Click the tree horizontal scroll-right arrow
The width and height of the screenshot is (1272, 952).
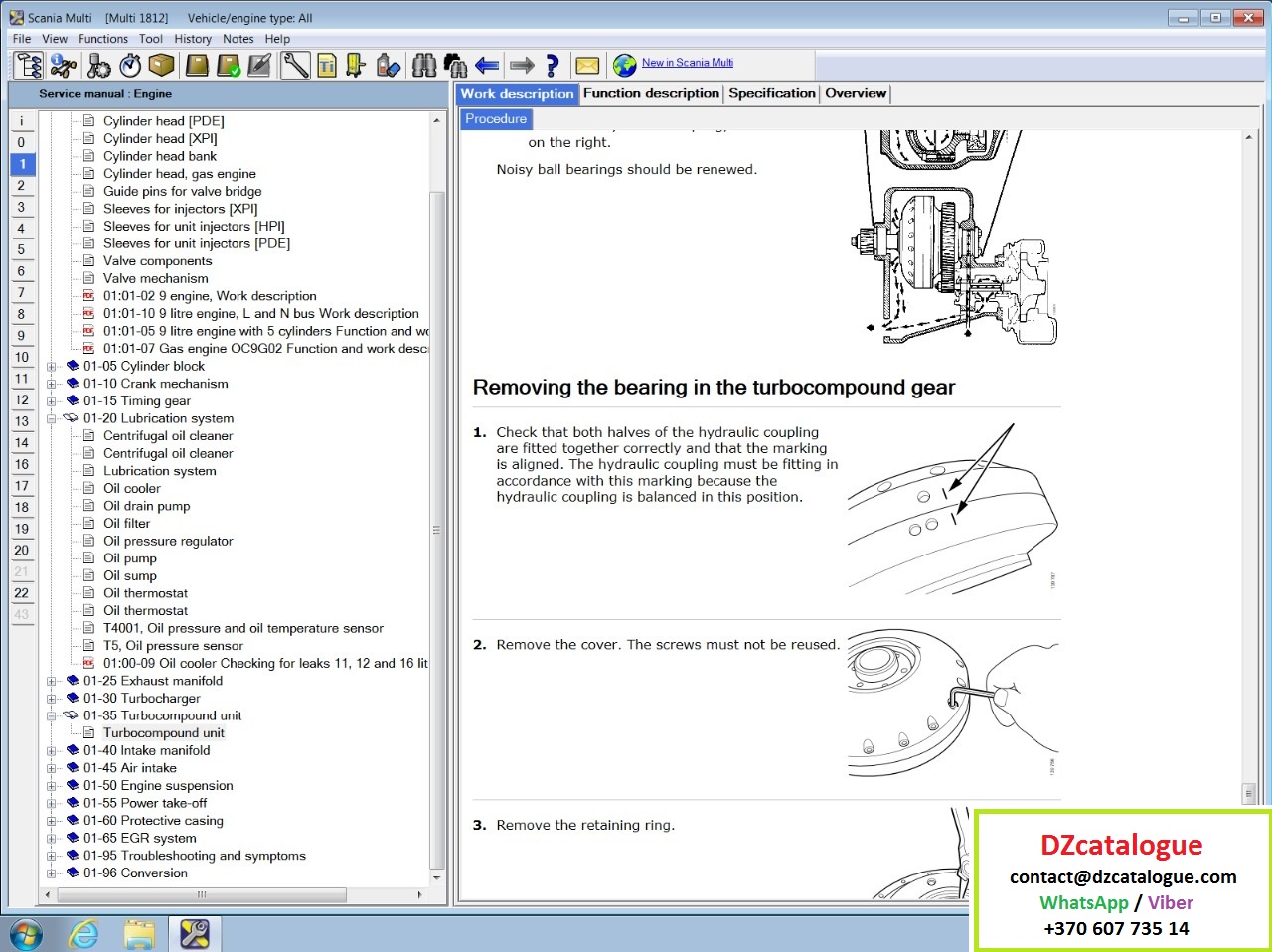click(x=420, y=895)
